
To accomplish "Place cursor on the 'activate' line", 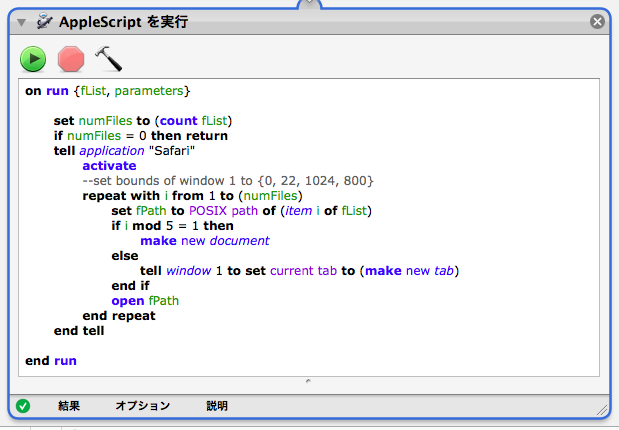I will 109,166.
